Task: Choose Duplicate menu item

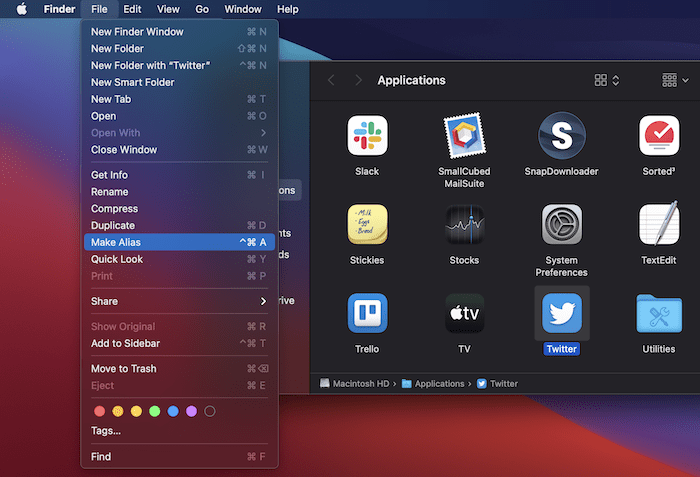Action: (x=179, y=226)
